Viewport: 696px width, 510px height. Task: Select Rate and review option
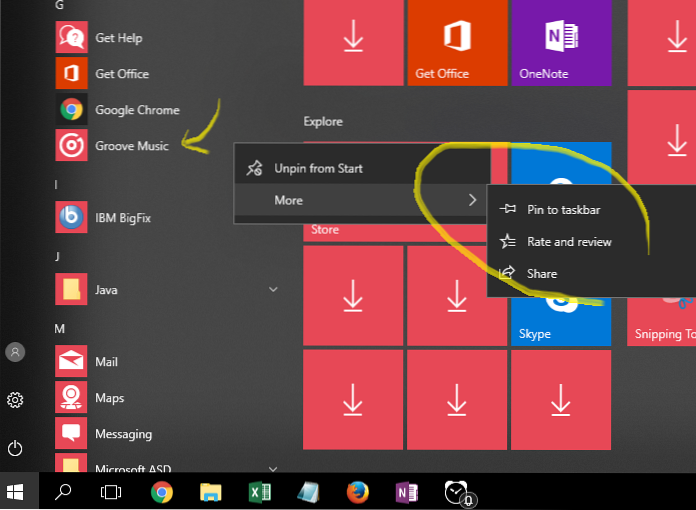pos(568,242)
